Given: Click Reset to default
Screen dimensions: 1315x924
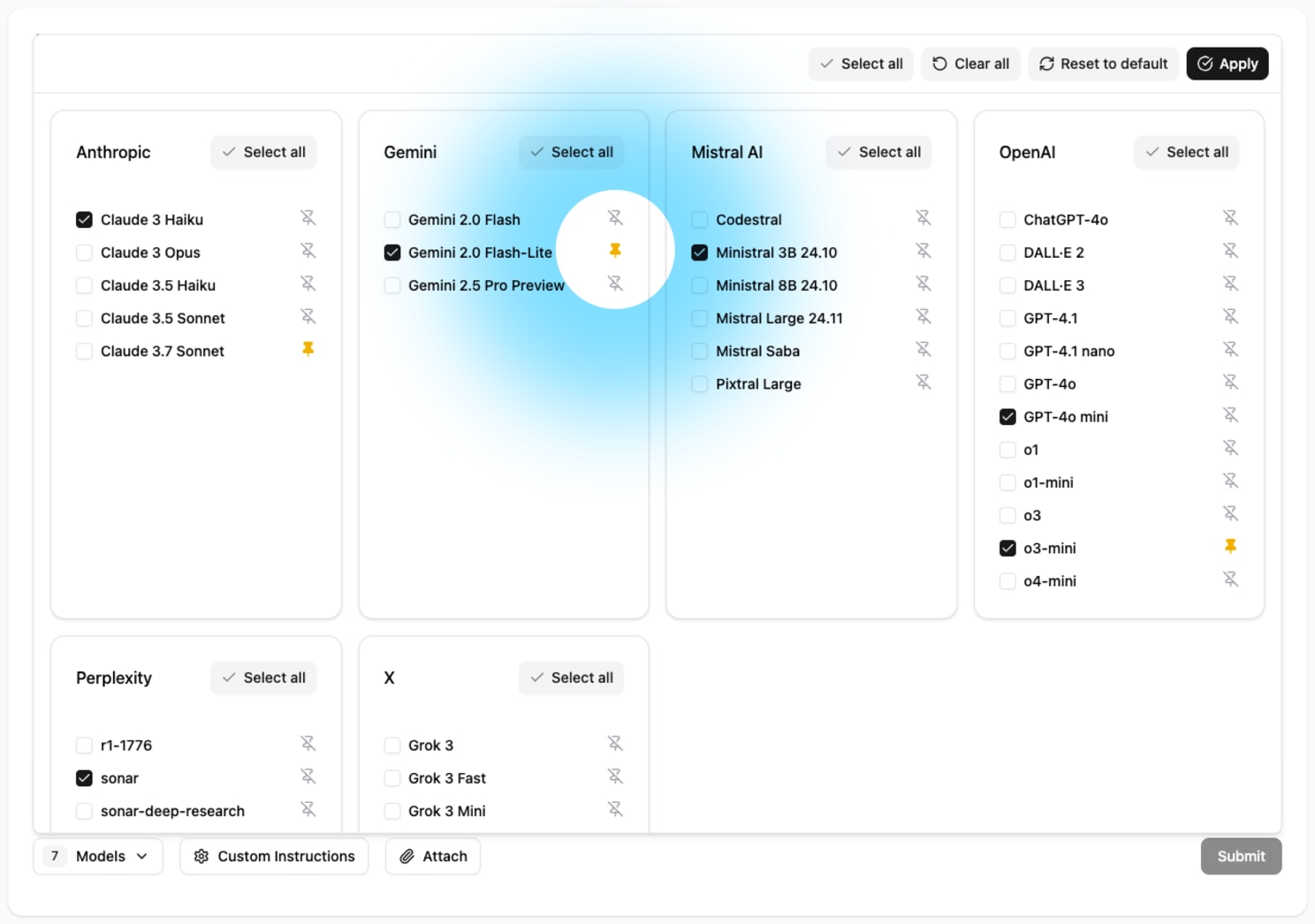Looking at the screenshot, I should click(1103, 64).
